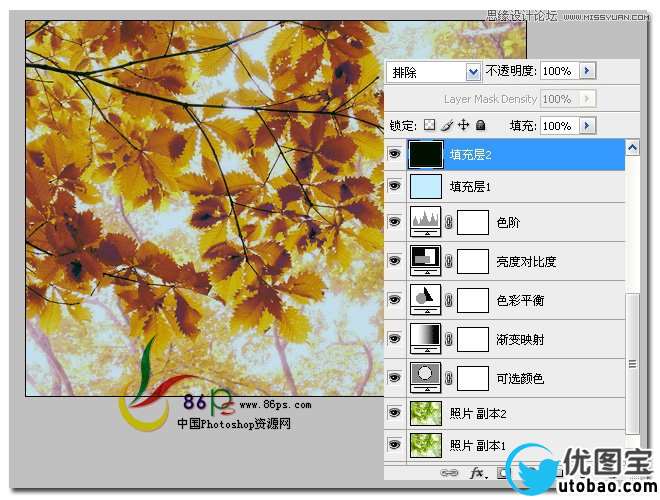Hide the 可选颜色 adjustment layer
The image size is (660, 500).
coord(394,377)
